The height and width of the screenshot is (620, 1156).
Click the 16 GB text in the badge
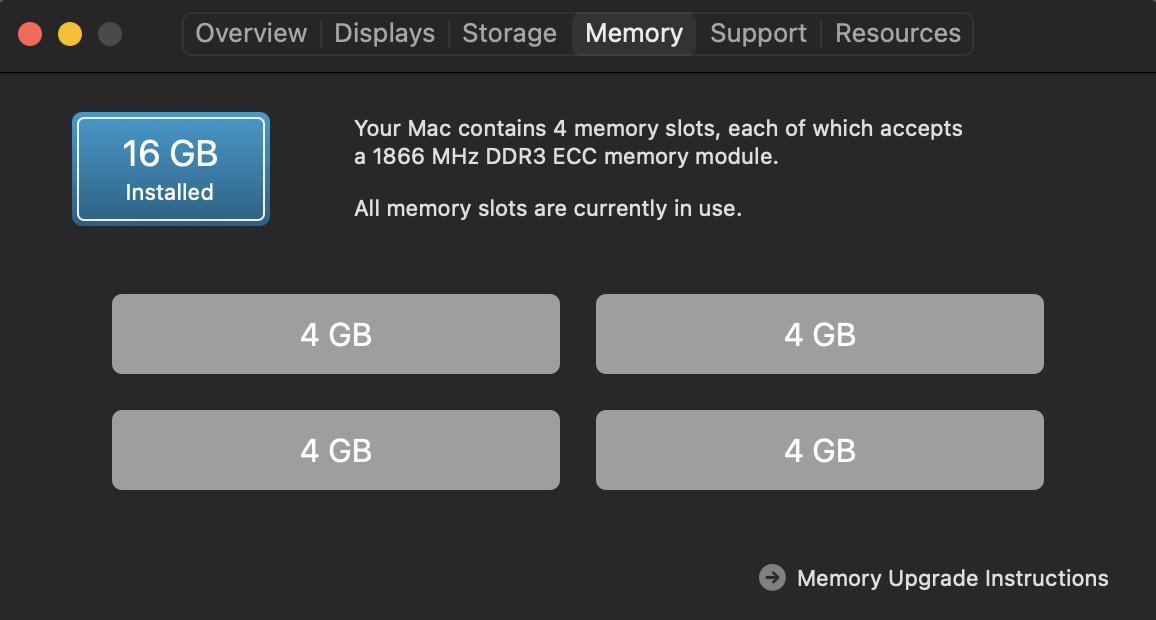click(x=170, y=154)
